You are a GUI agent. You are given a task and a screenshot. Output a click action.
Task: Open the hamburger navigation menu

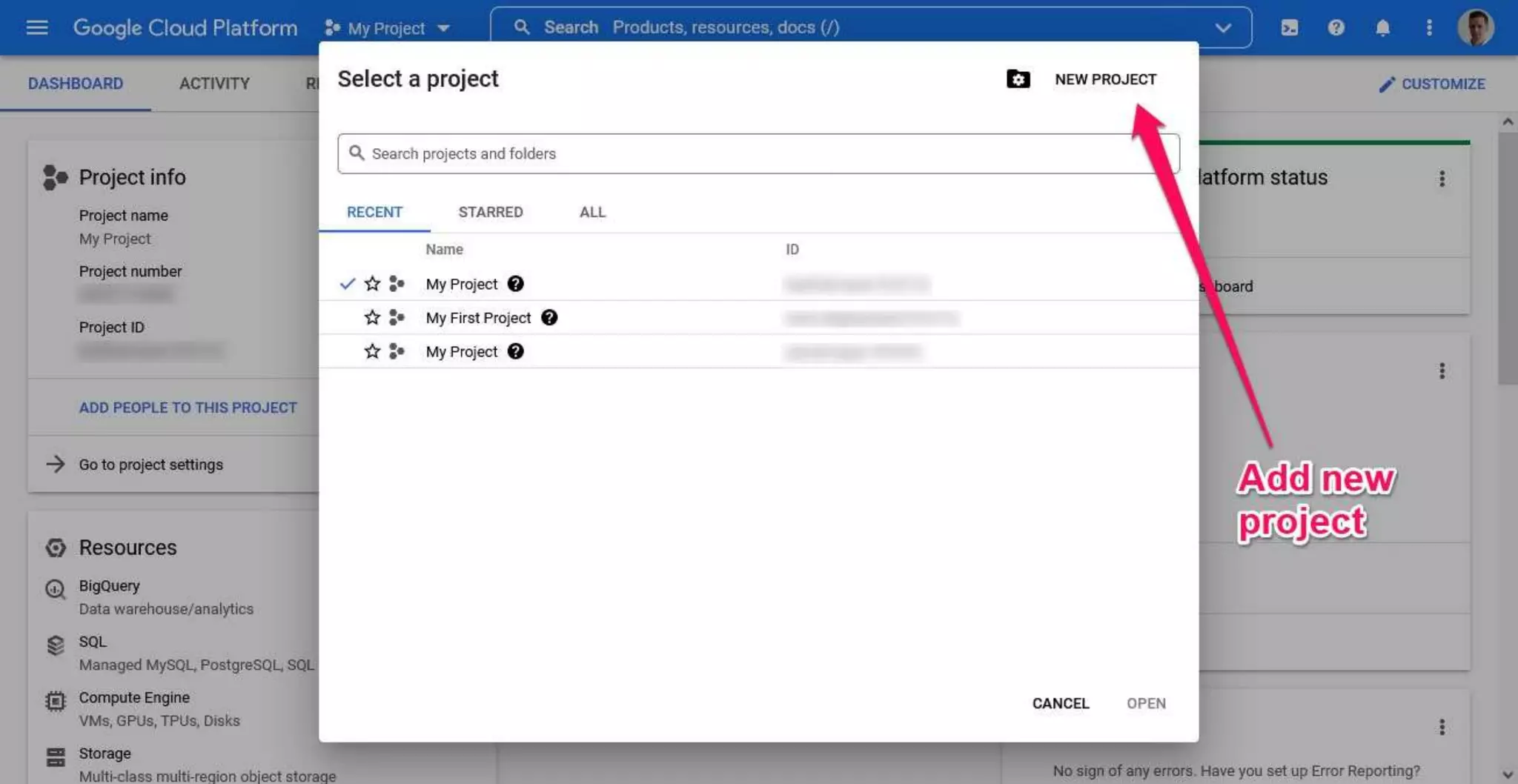coord(37,27)
